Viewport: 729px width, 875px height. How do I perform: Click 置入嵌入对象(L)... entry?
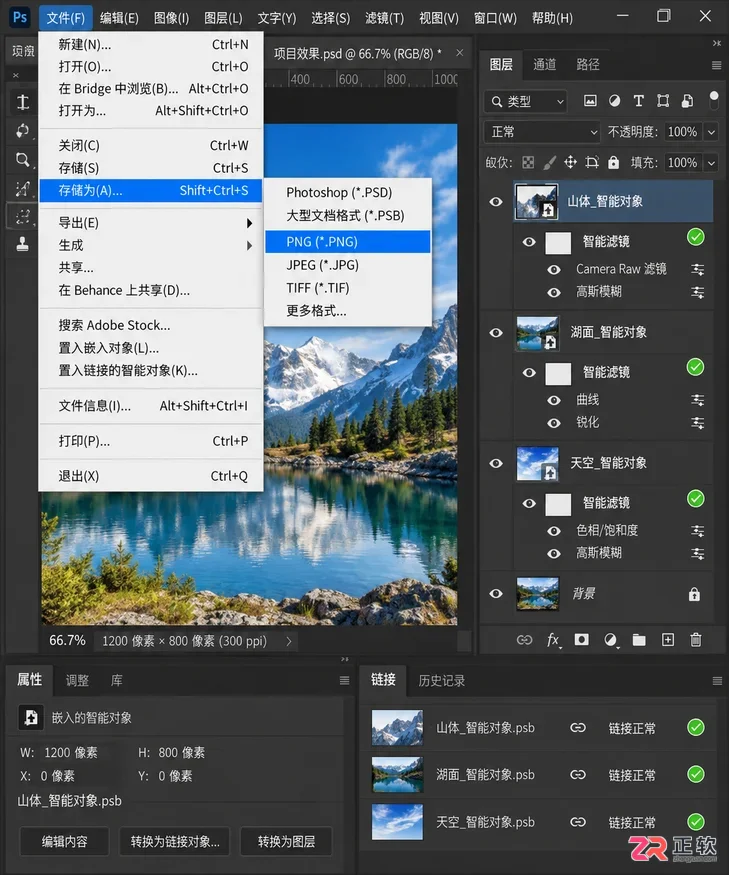tap(151, 348)
